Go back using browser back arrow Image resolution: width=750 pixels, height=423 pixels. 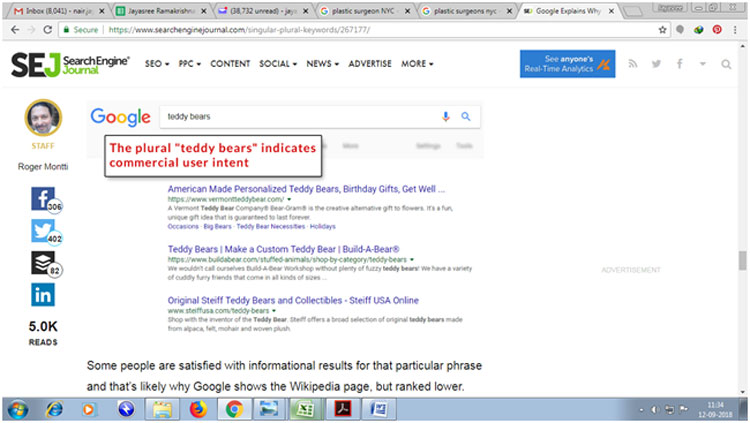15,30
